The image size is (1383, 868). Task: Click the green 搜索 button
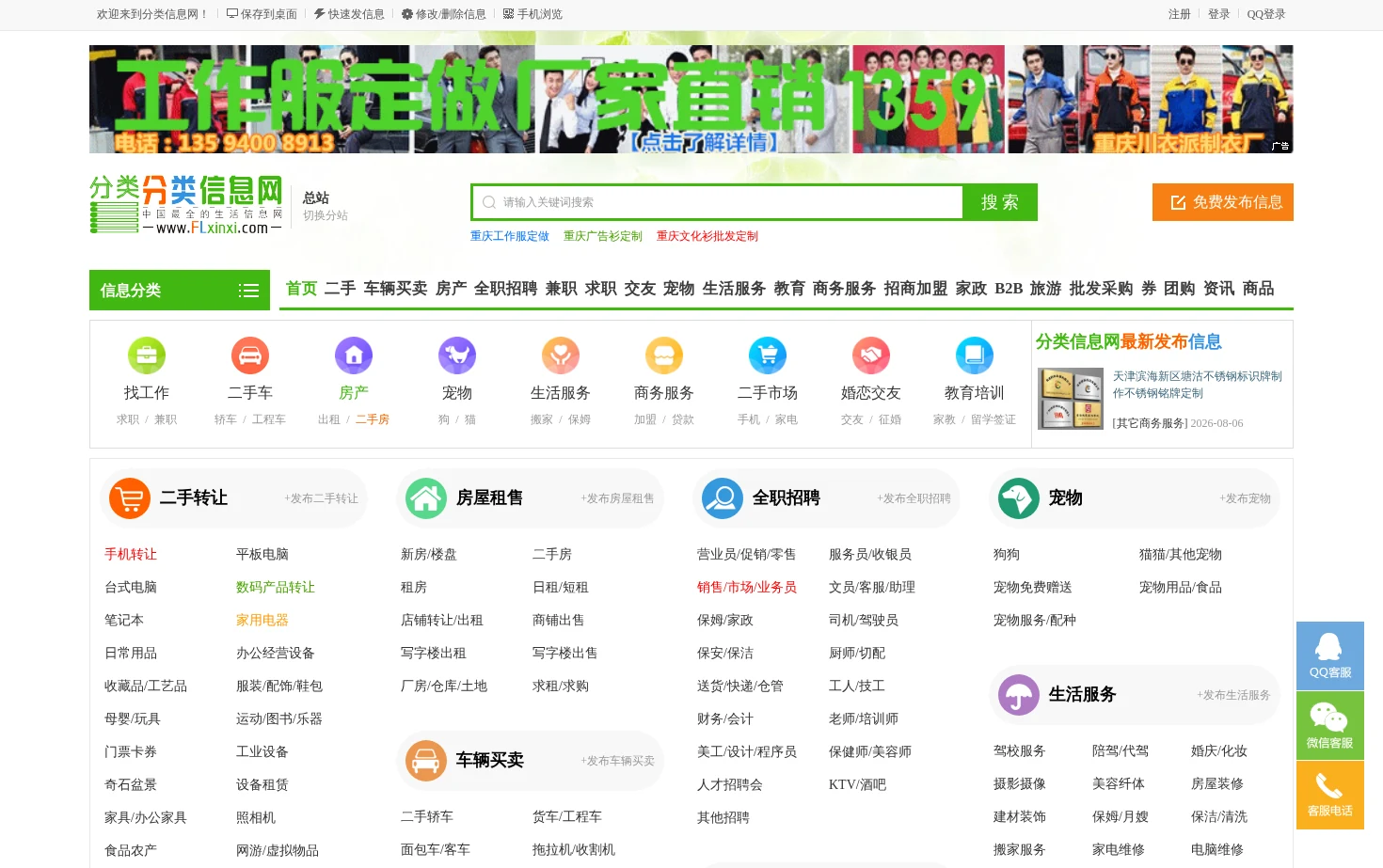pos(1000,202)
